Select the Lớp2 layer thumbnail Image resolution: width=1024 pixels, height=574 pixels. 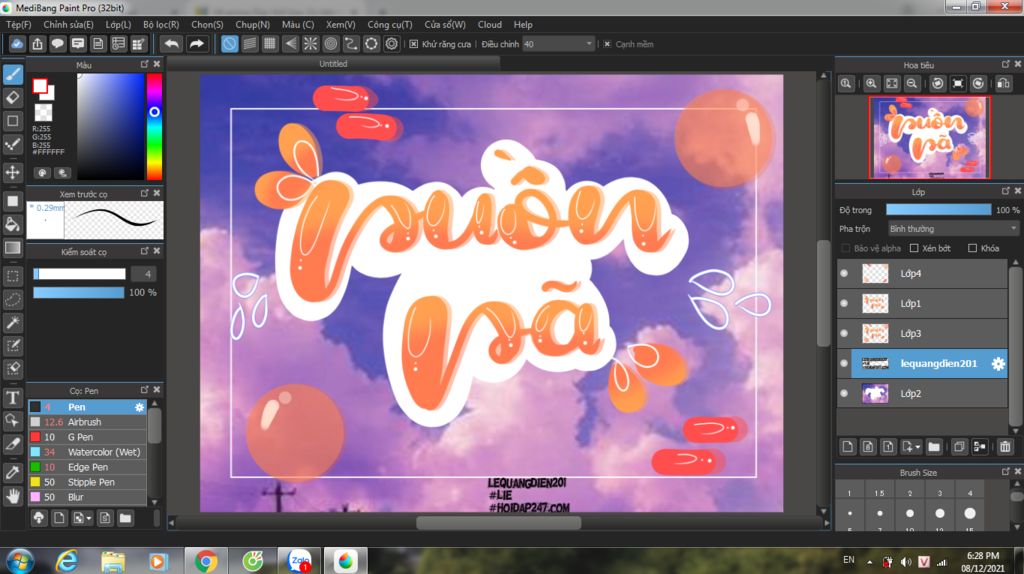[x=875, y=394]
